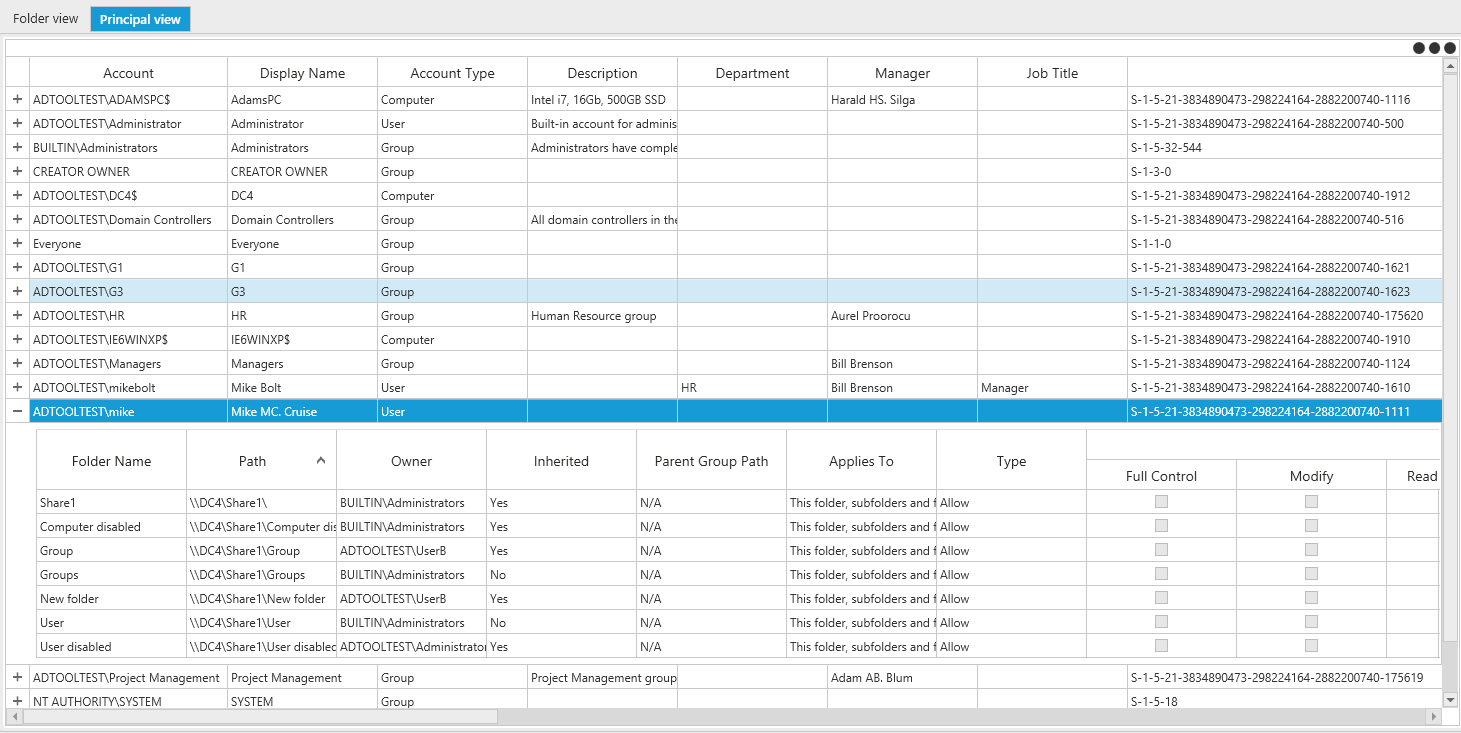Click the Applies To column header
Screen dimensions: 1461x733
click(x=861, y=461)
